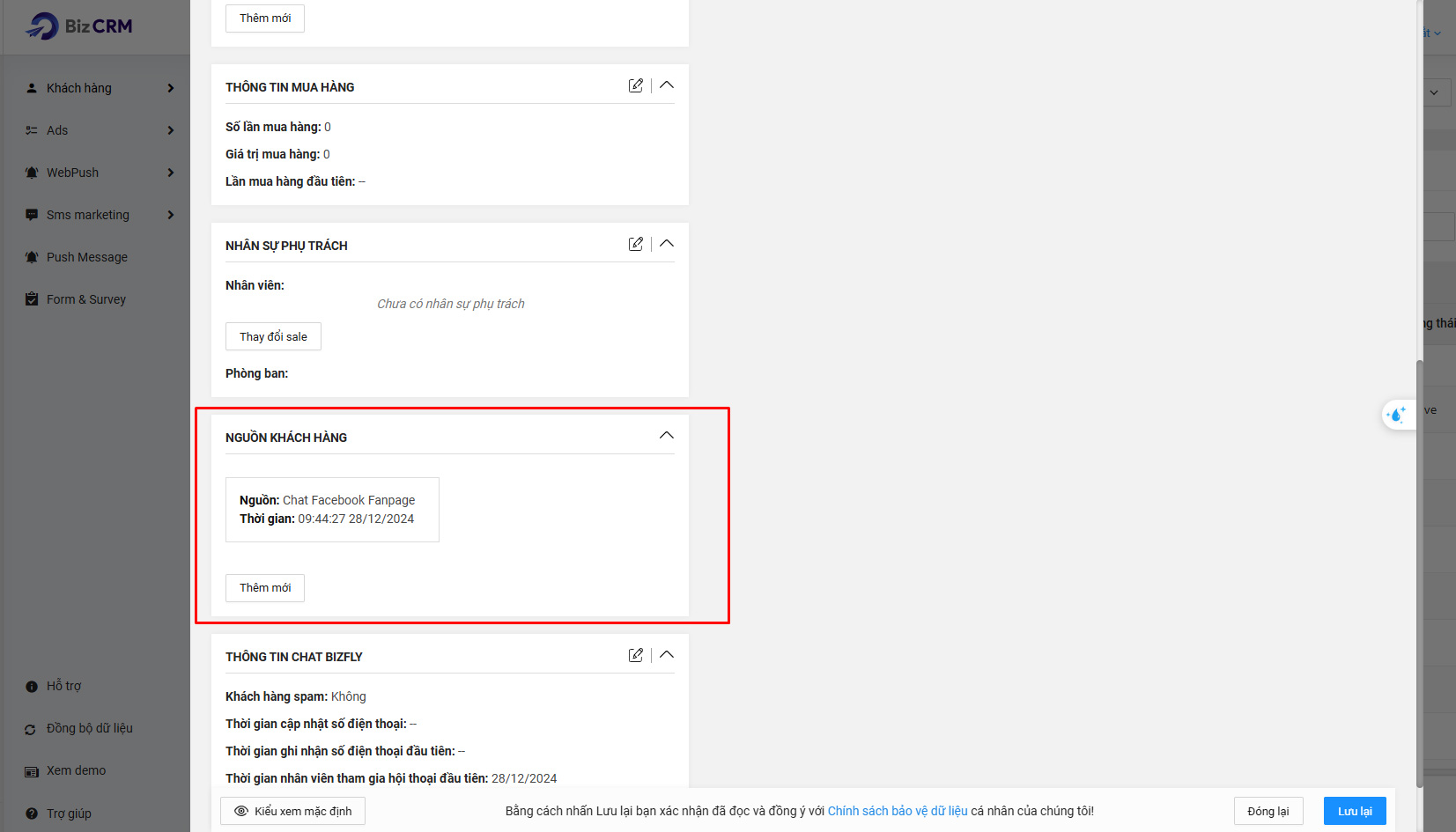
Task: Collapse the Thông tin chat Bizfly panel
Action: point(667,655)
